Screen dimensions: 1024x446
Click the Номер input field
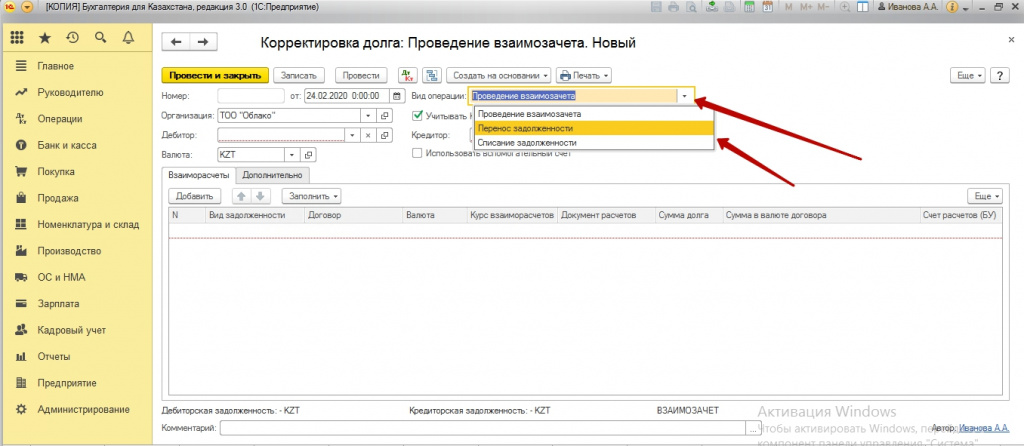[251, 95]
